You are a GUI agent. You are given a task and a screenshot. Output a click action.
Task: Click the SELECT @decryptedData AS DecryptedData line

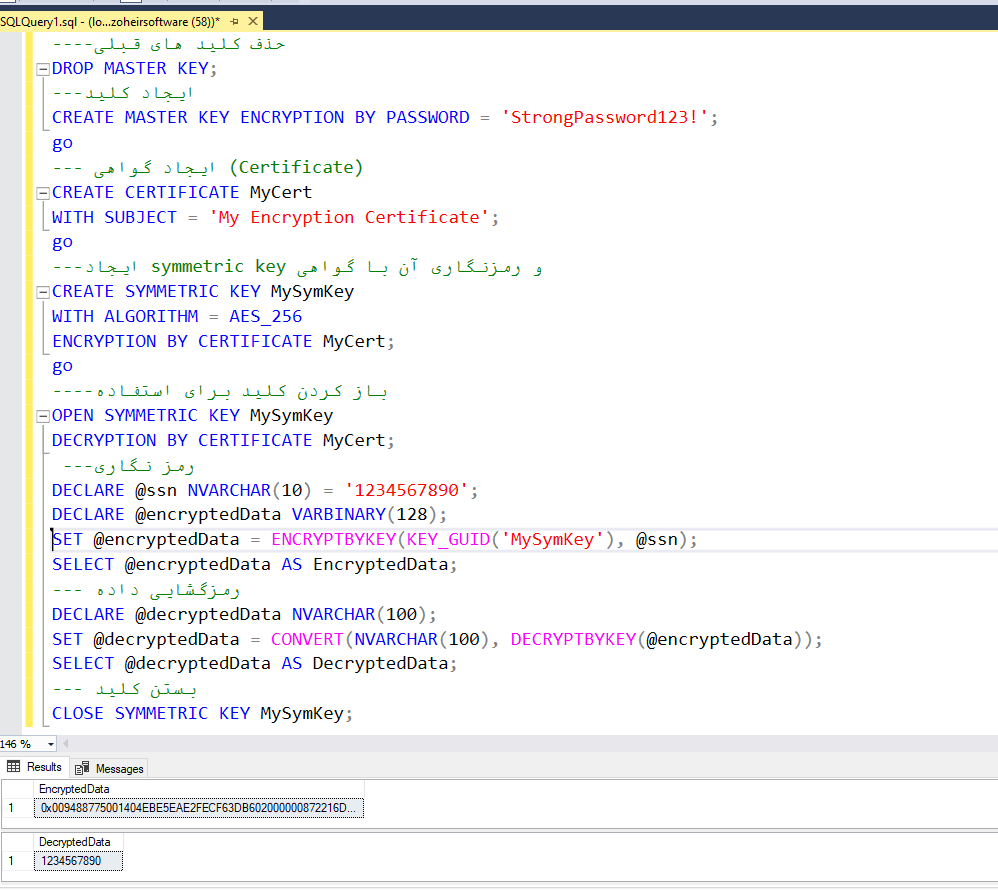coord(255,664)
